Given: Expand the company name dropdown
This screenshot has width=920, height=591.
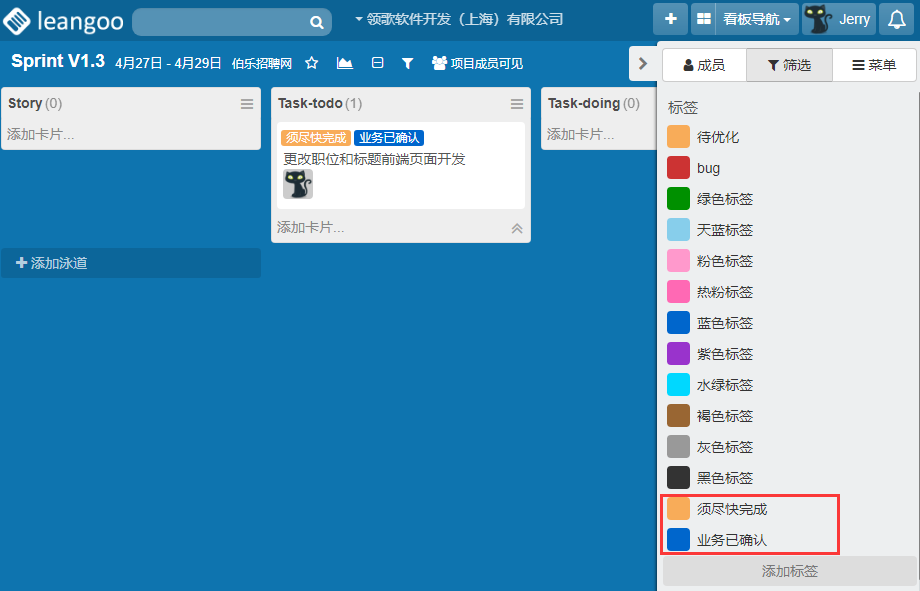Looking at the screenshot, I should coord(459,19).
